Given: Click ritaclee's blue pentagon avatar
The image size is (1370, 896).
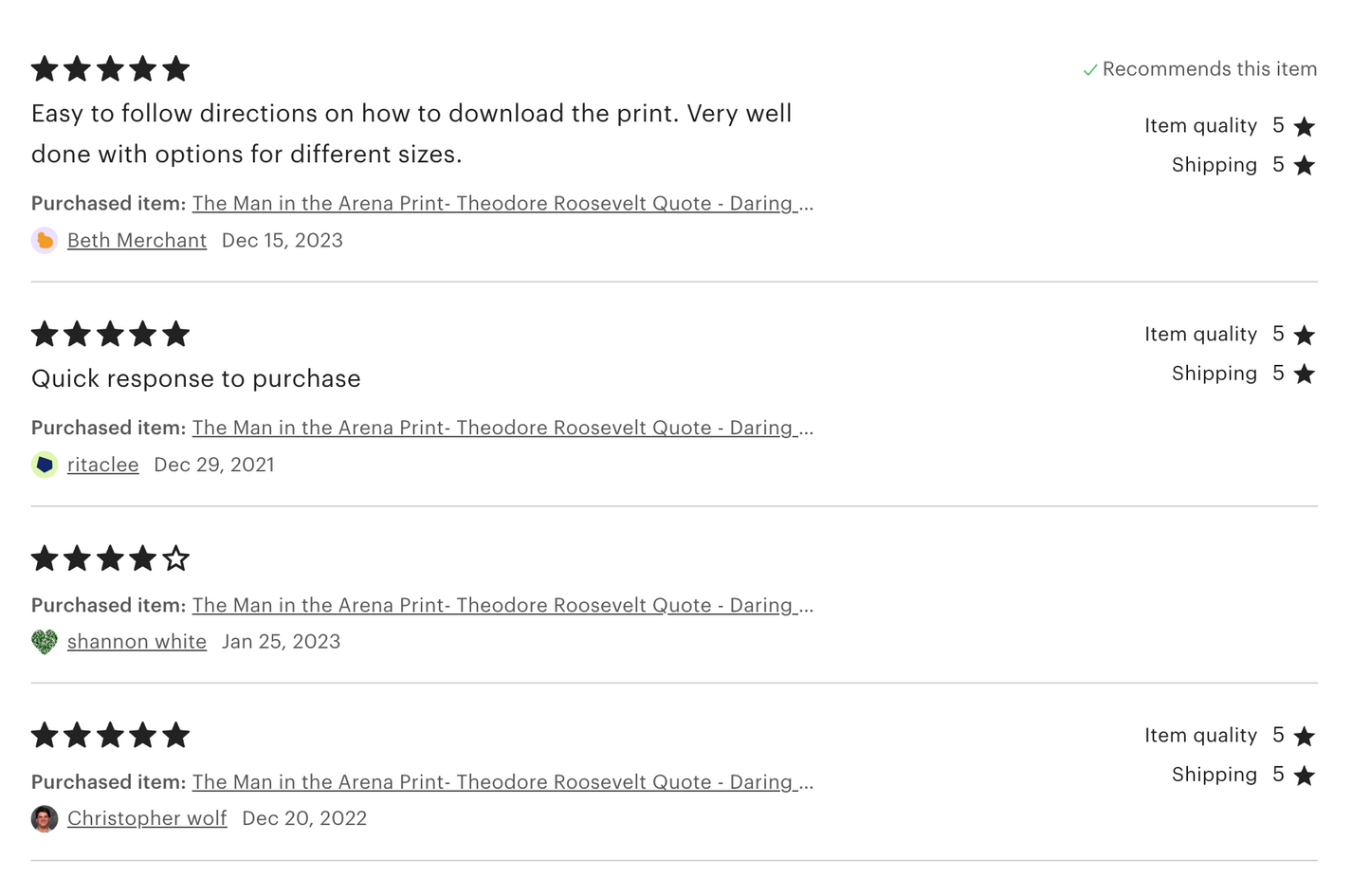Looking at the screenshot, I should pos(45,465).
